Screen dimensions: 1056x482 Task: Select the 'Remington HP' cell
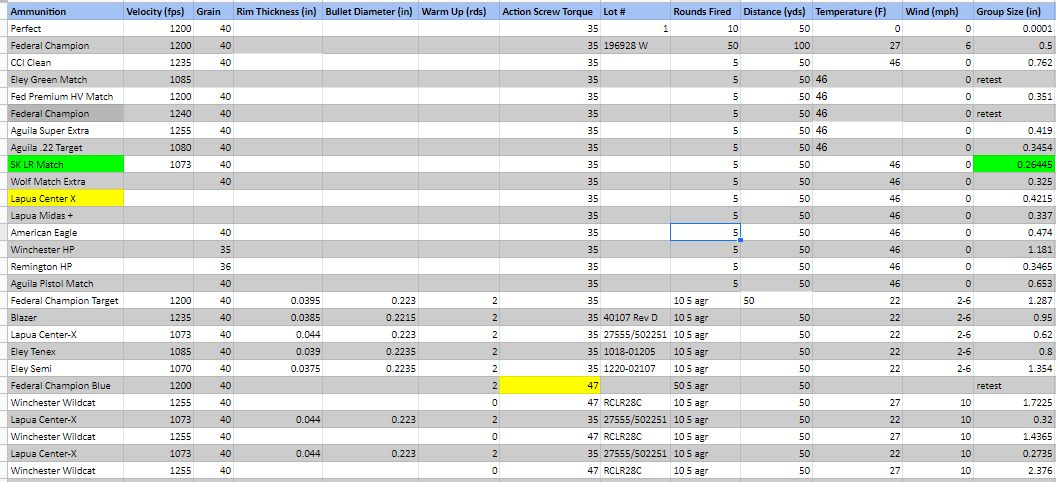coord(67,266)
